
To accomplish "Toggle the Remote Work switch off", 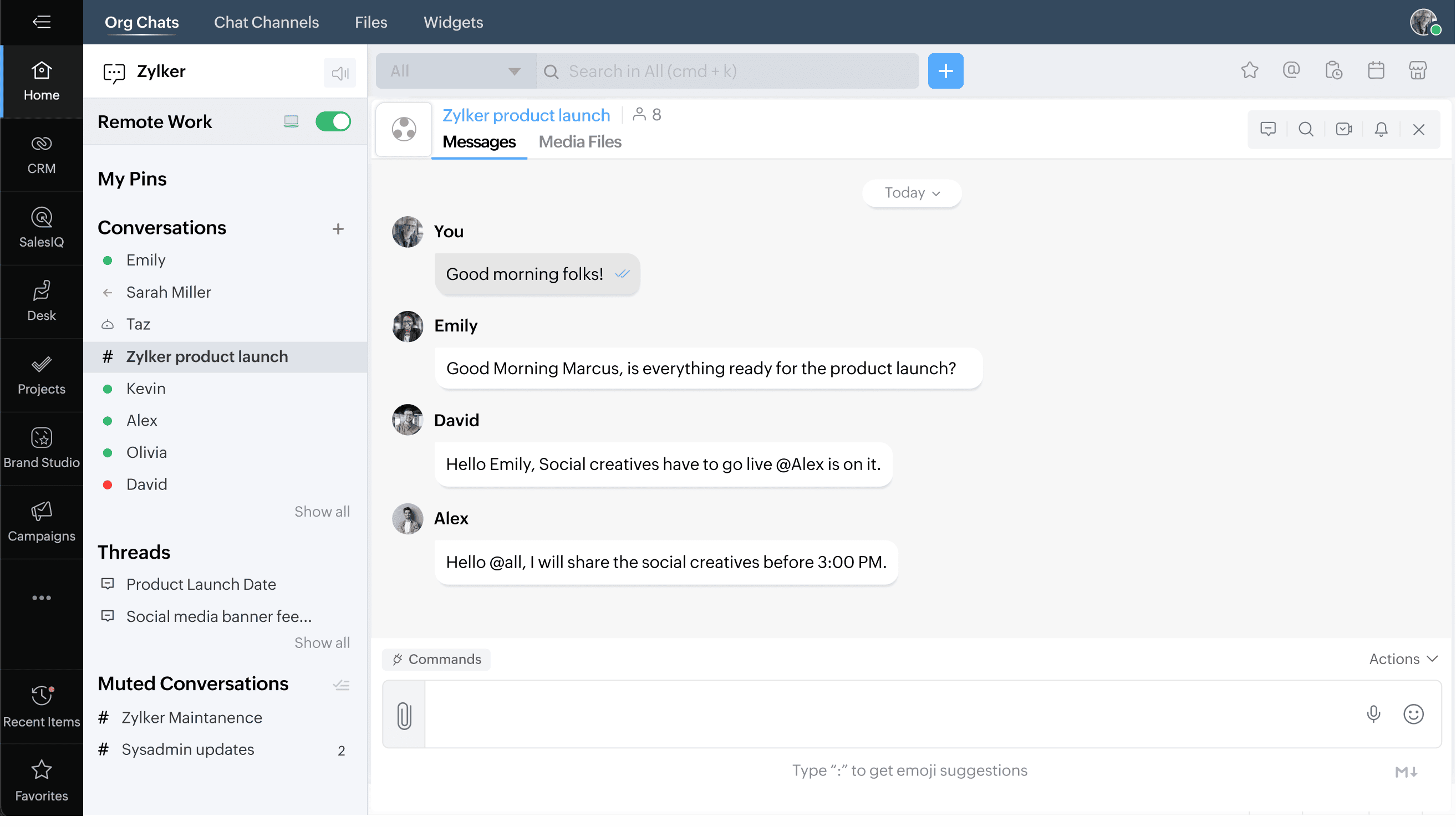I will coord(333,121).
